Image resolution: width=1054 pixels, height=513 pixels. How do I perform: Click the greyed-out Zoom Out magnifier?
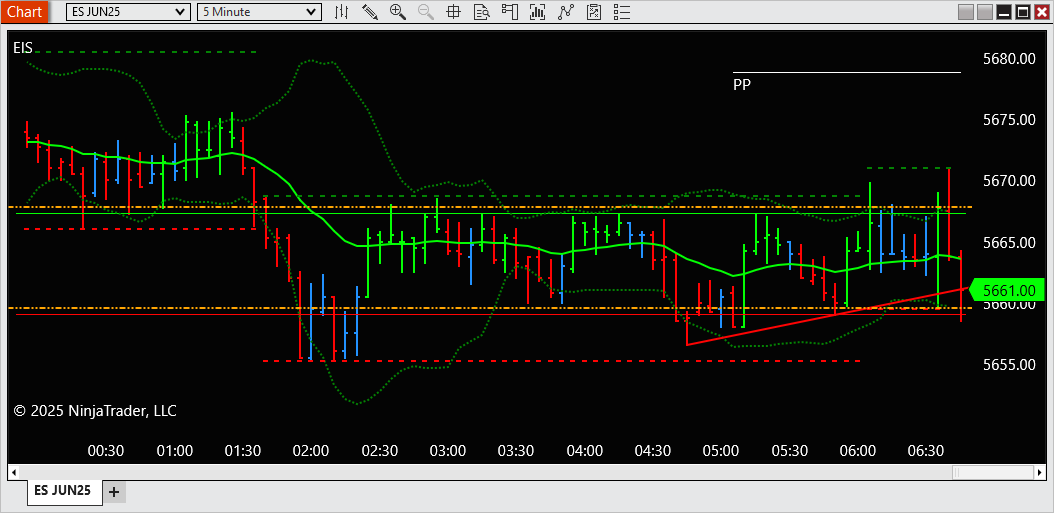tap(425, 11)
